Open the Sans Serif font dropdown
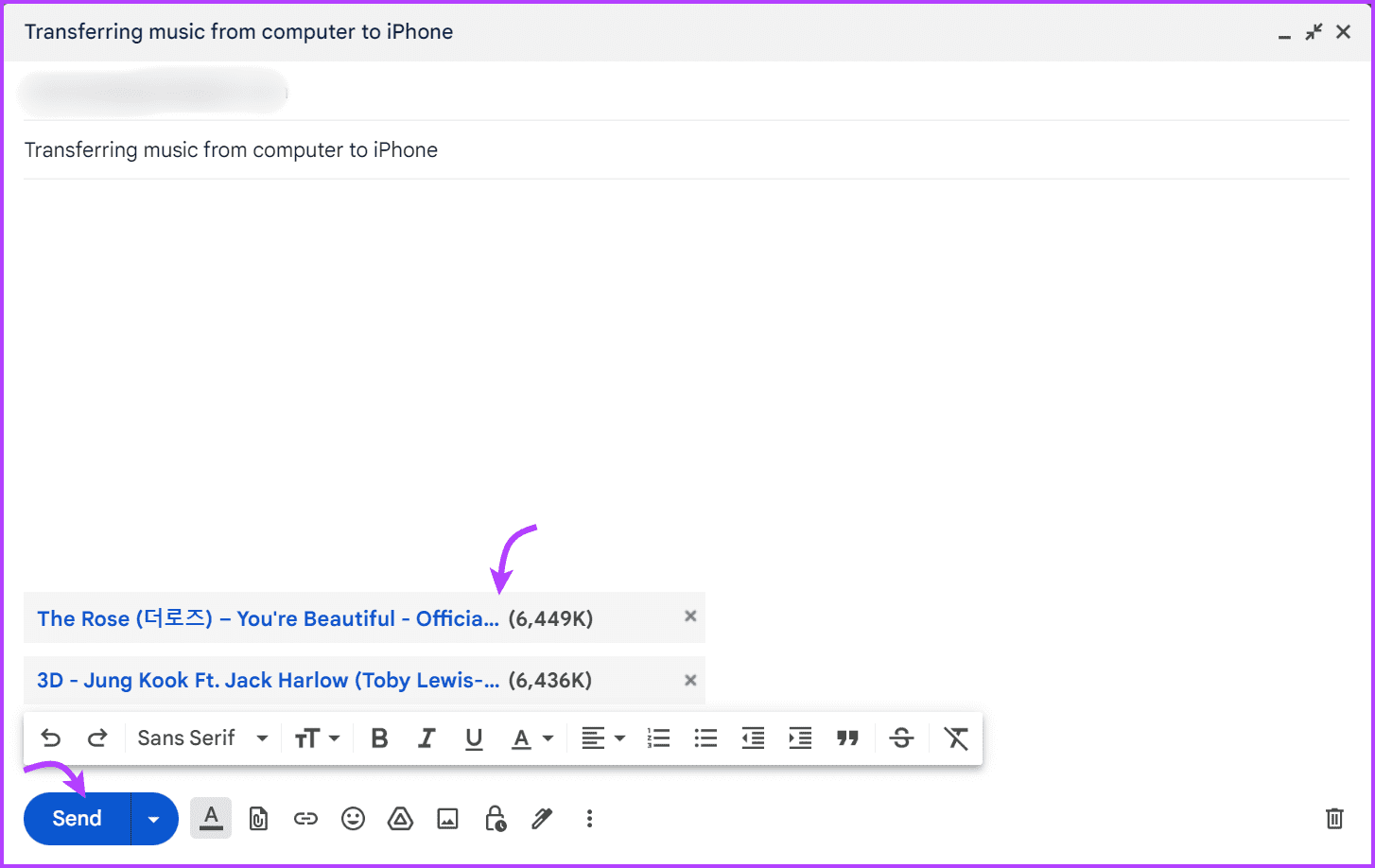The width and height of the screenshot is (1375, 868). (201, 738)
